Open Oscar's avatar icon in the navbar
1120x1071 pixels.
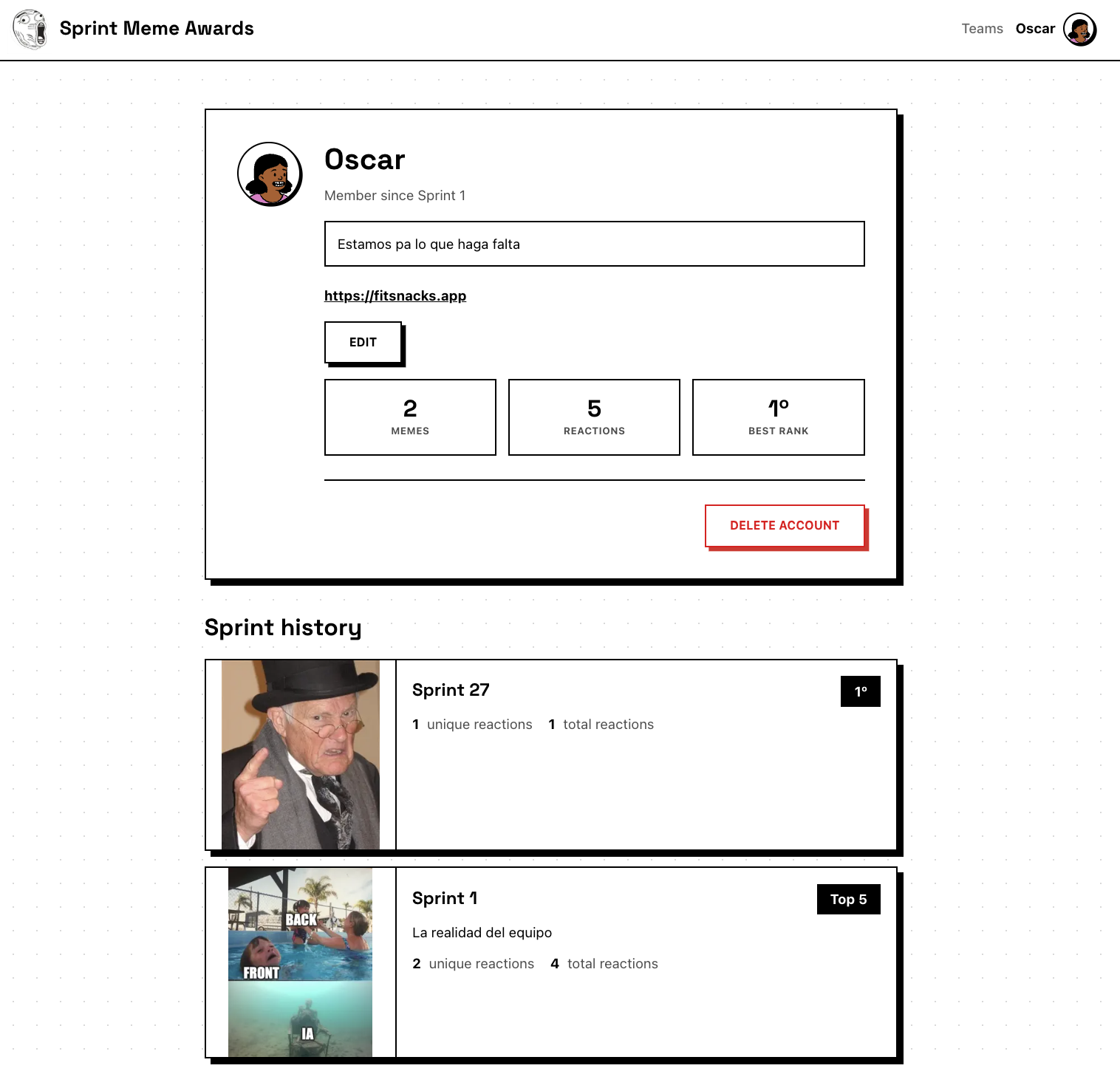pyautogui.click(x=1081, y=29)
